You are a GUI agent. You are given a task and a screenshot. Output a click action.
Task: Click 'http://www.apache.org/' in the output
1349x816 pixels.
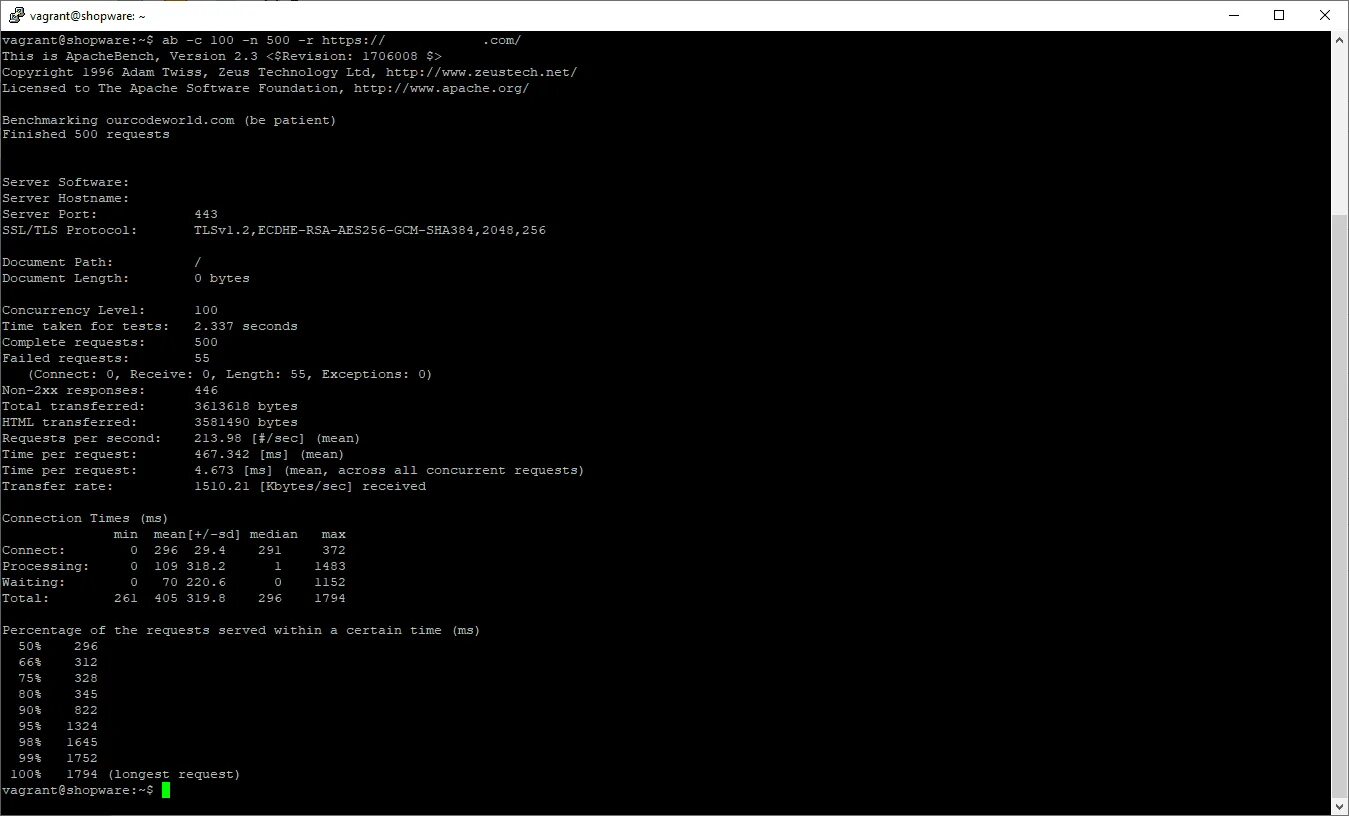point(441,88)
